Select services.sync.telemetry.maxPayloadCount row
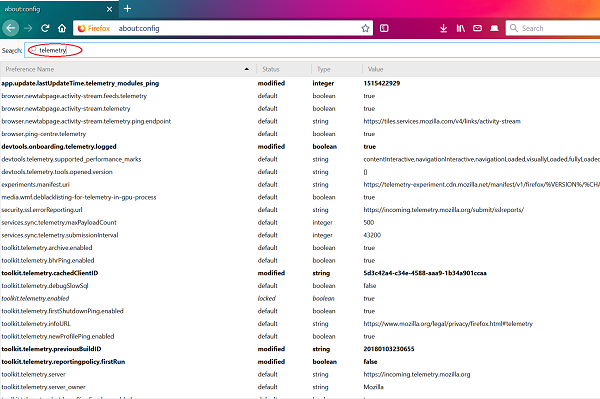 click(300, 222)
